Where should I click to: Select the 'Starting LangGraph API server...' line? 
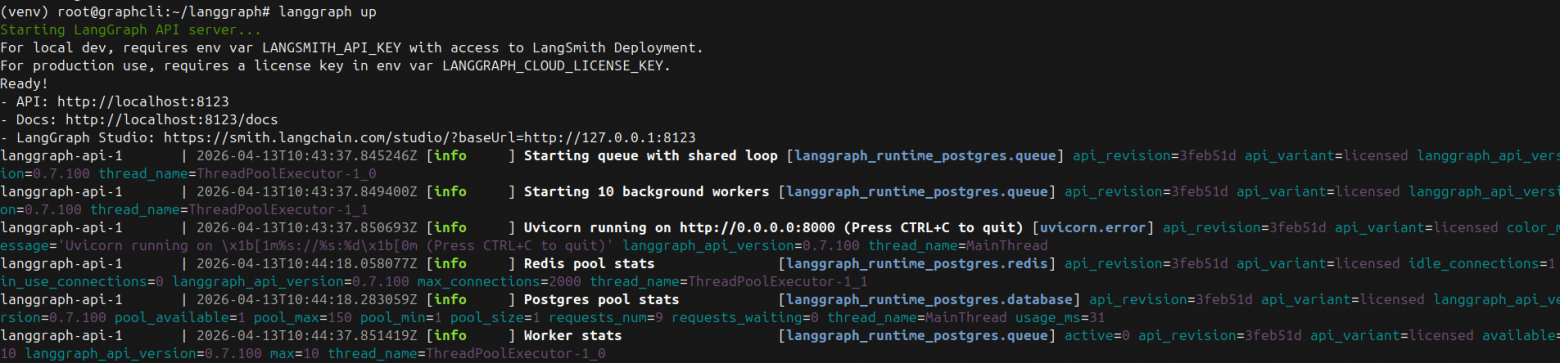(x=130, y=29)
